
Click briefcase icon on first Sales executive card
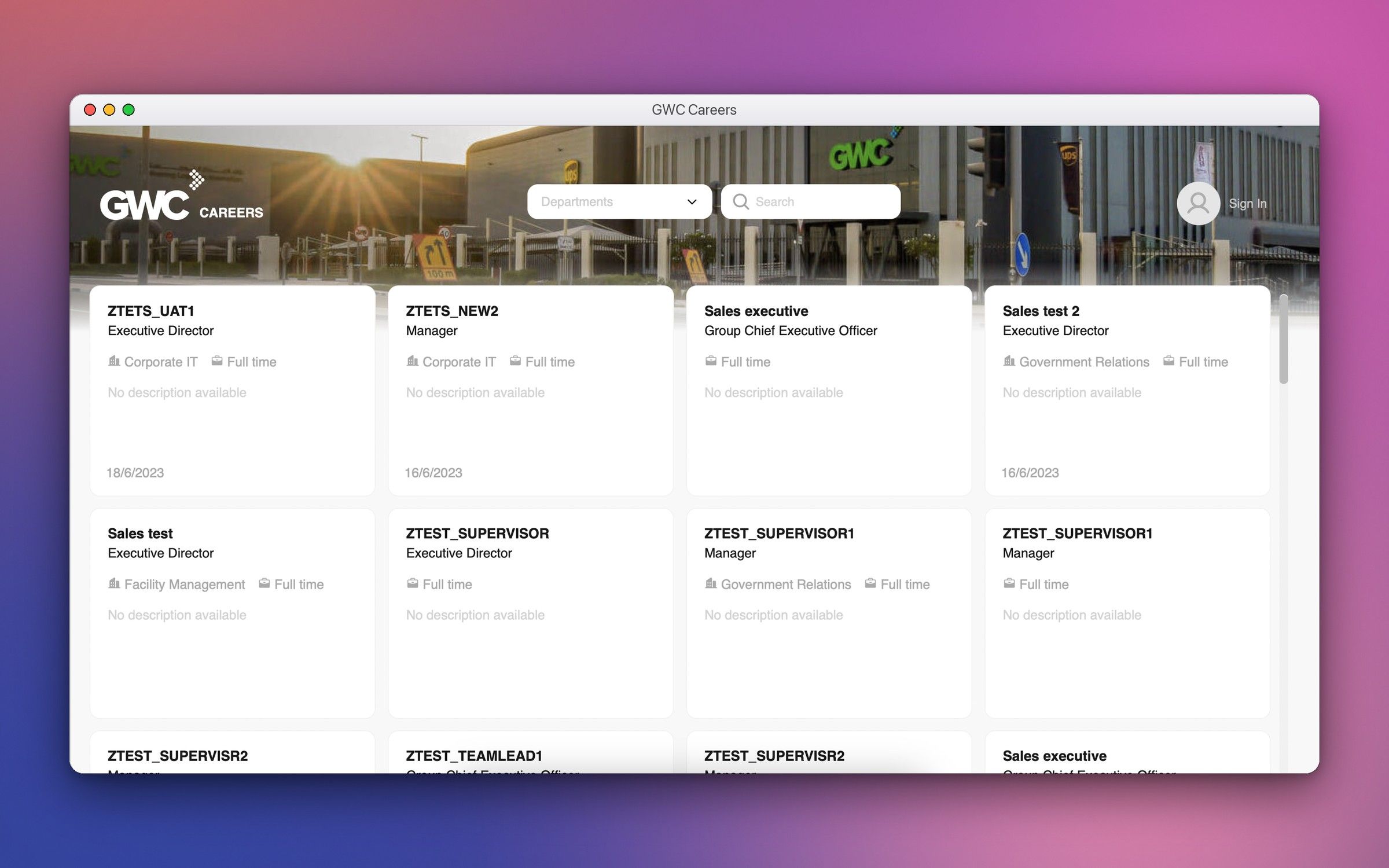point(711,361)
